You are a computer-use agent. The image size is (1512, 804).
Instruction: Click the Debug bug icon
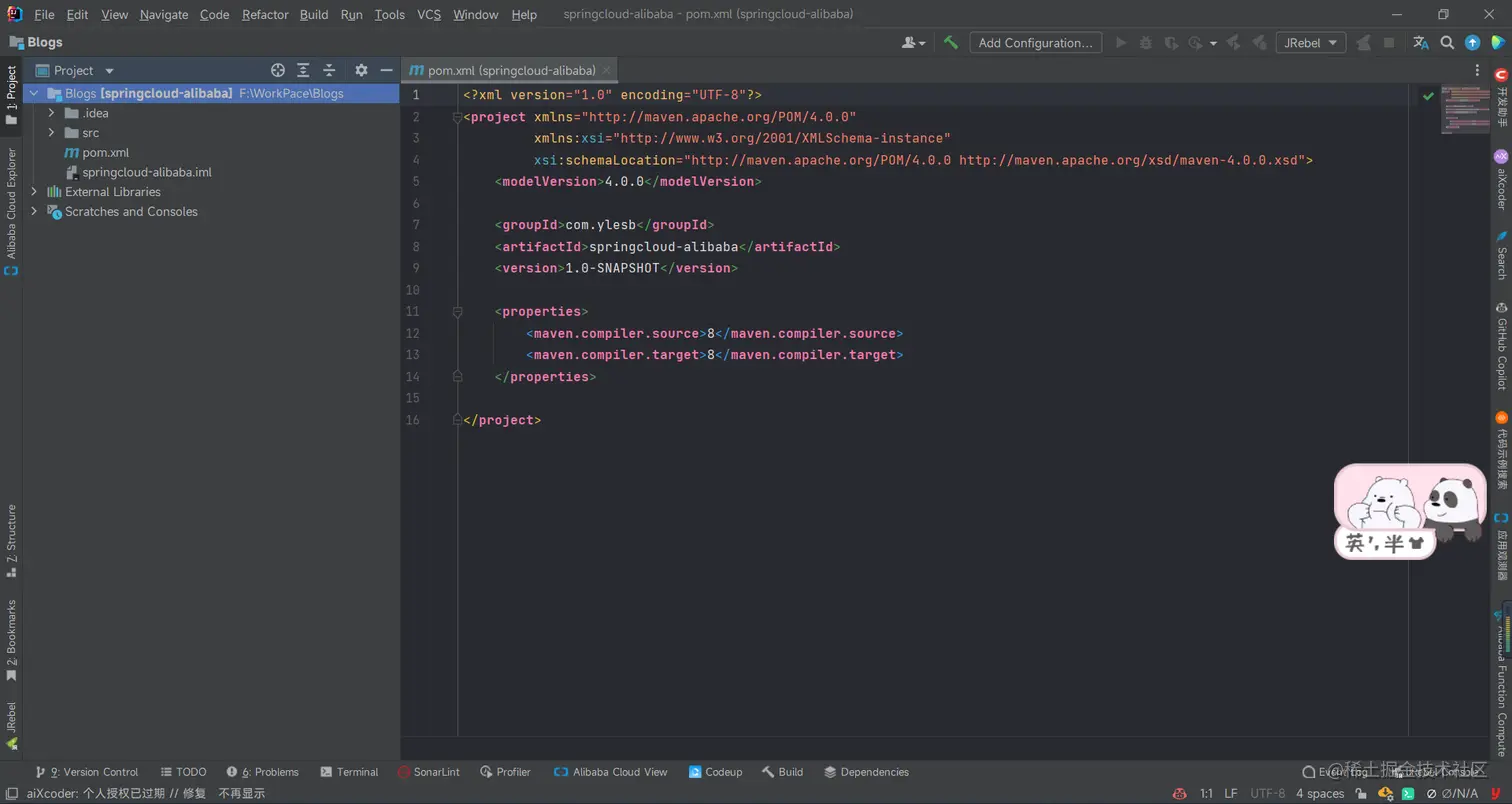pyautogui.click(x=1146, y=43)
